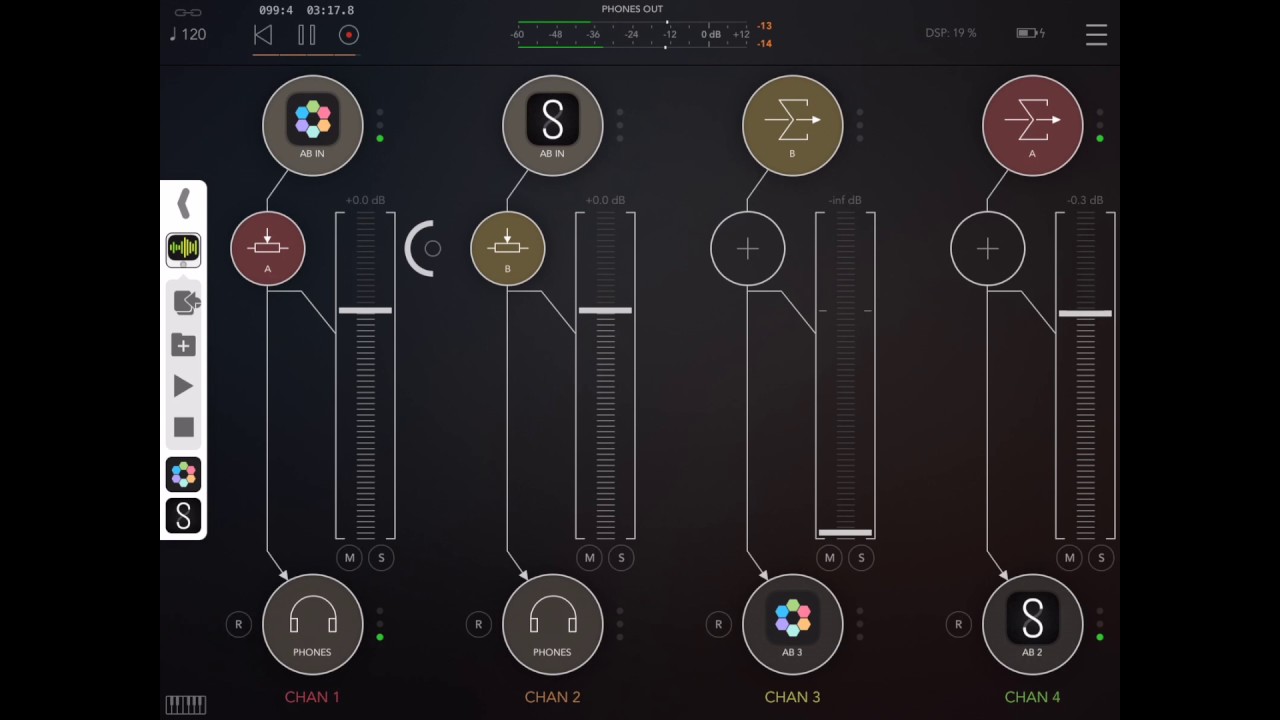Switch to the S app in the side panel
The height and width of the screenshot is (720, 1280).
[183, 516]
